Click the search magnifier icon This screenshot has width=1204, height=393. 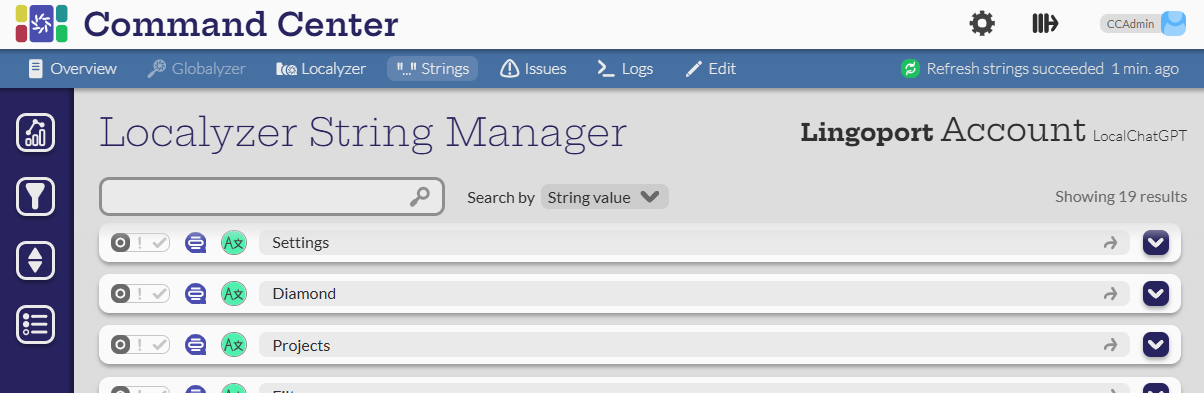421,196
